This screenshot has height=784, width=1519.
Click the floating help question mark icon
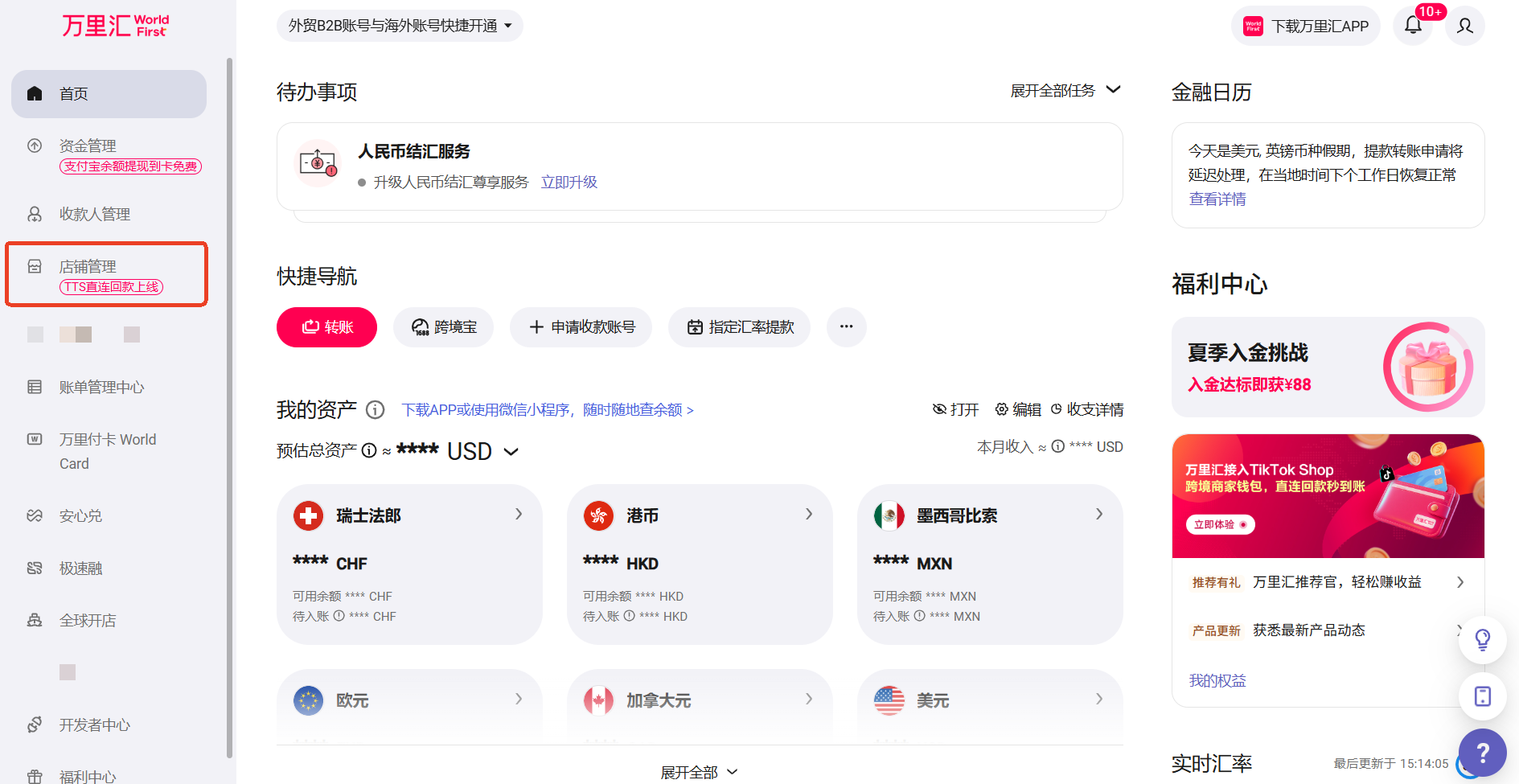coord(1482,753)
